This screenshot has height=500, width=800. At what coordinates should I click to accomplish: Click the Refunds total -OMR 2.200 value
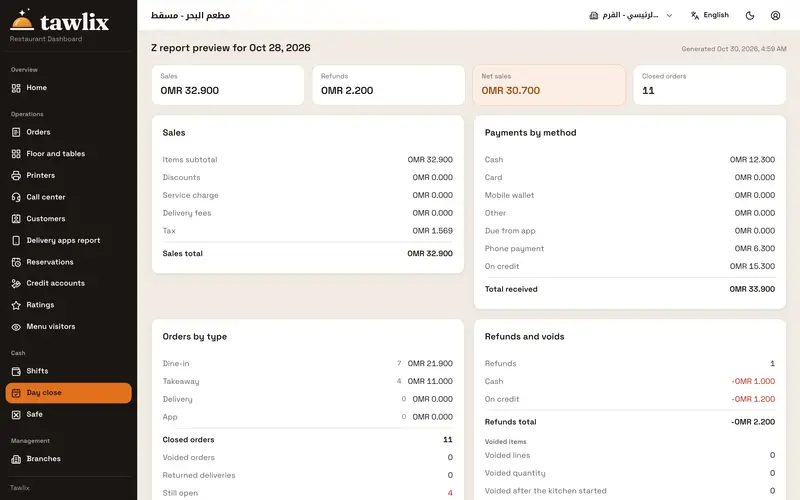pyautogui.click(x=753, y=422)
